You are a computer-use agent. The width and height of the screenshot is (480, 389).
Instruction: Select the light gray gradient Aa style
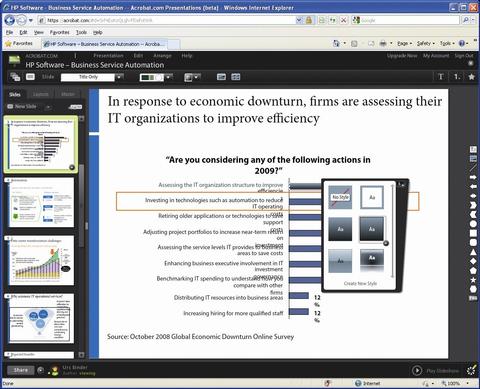click(340, 261)
